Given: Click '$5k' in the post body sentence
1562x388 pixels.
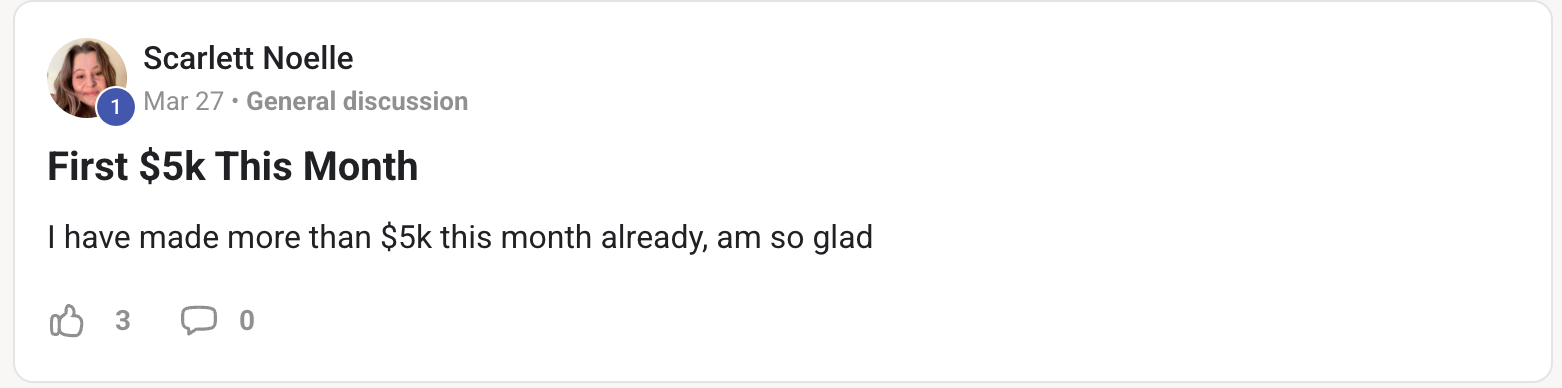Looking at the screenshot, I should tap(406, 238).
